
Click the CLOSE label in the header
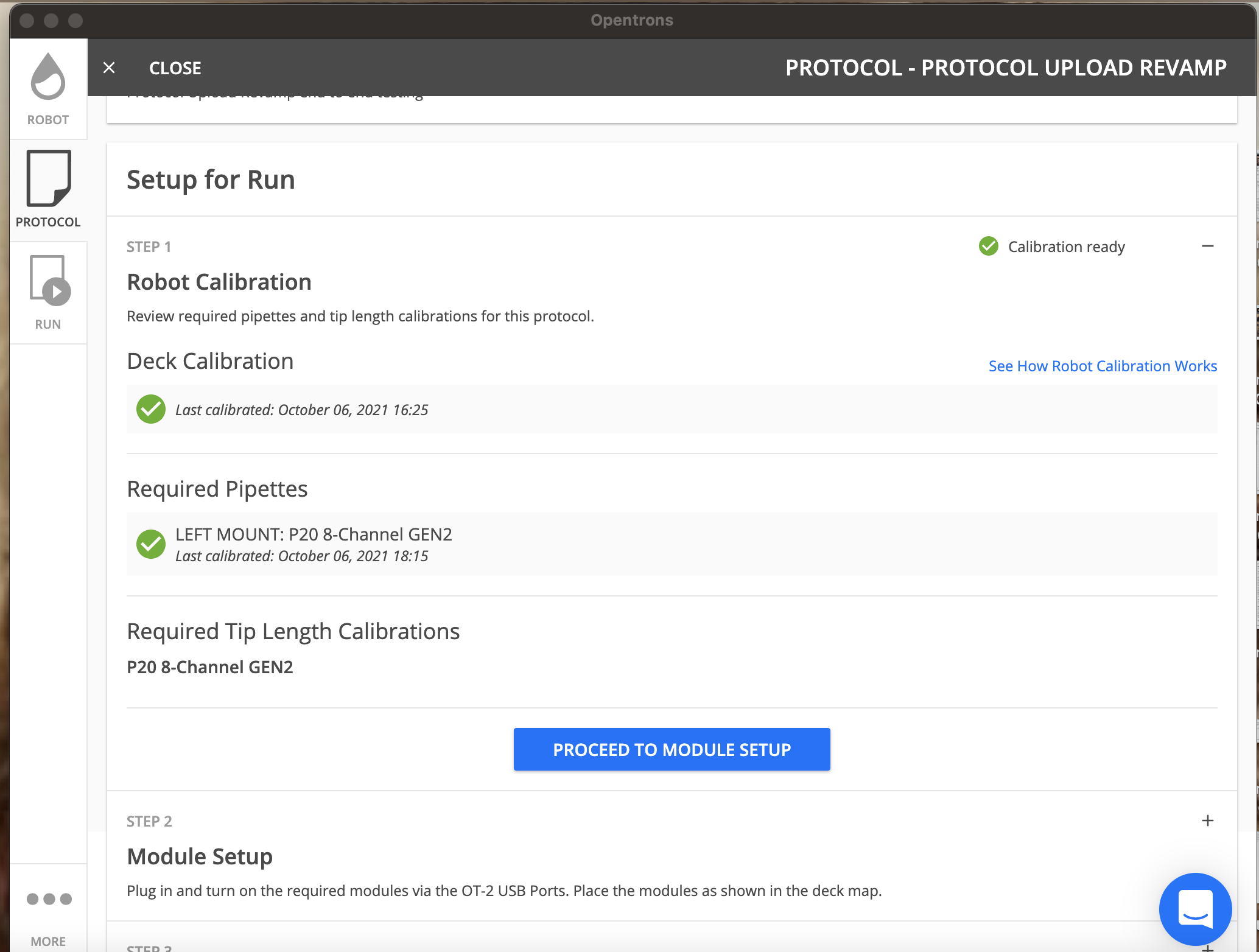[175, 68]
